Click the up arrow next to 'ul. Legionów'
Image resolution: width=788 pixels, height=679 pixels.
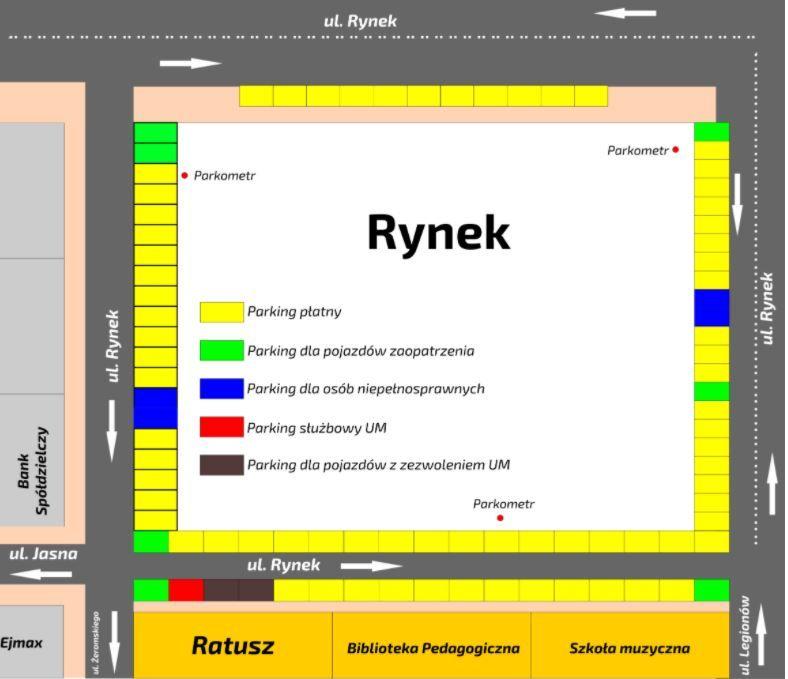[761, 635]
